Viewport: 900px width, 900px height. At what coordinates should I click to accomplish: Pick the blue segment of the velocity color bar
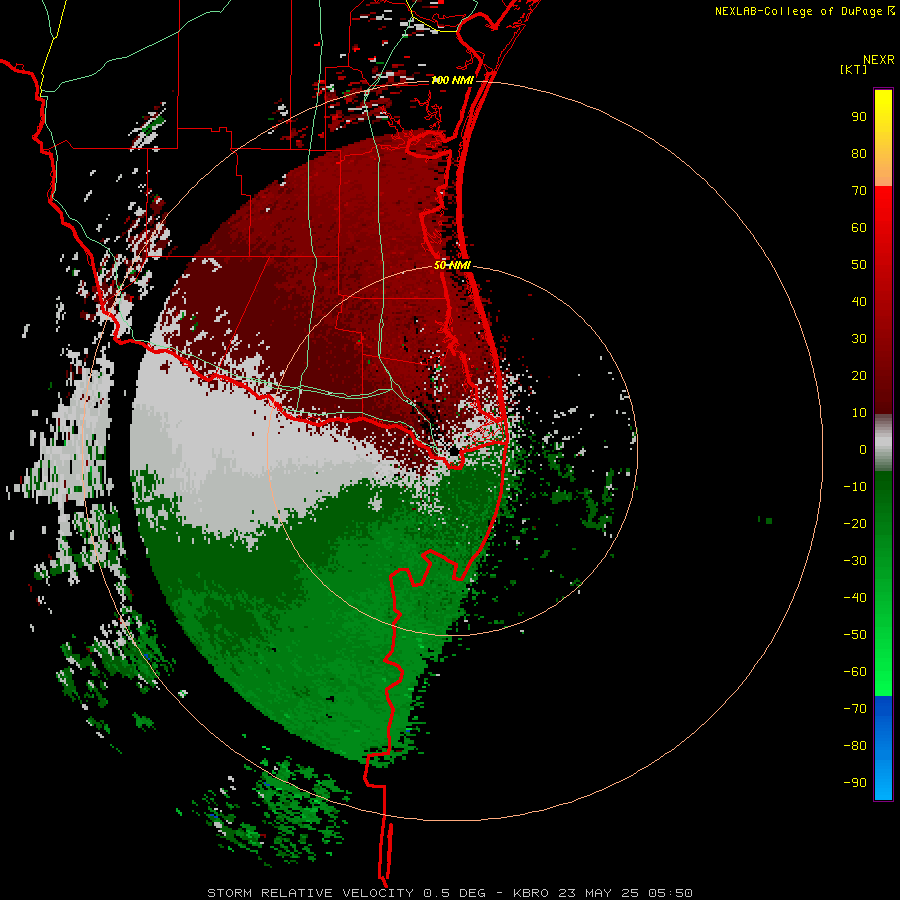[x=883, y=748]
